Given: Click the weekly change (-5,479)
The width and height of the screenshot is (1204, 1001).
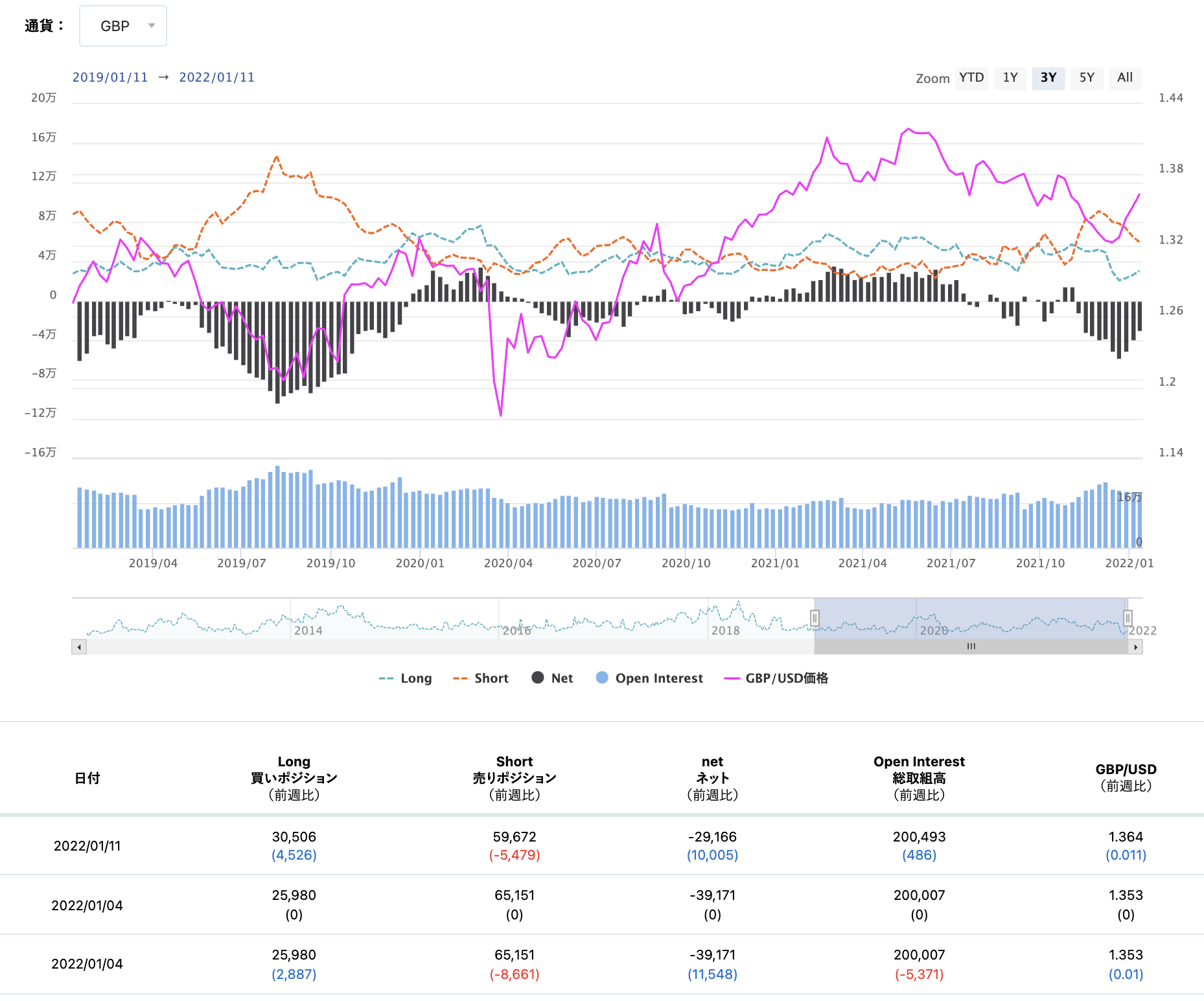Looking at the screenshot, I should pyautogui.click(x=515, y=855).
